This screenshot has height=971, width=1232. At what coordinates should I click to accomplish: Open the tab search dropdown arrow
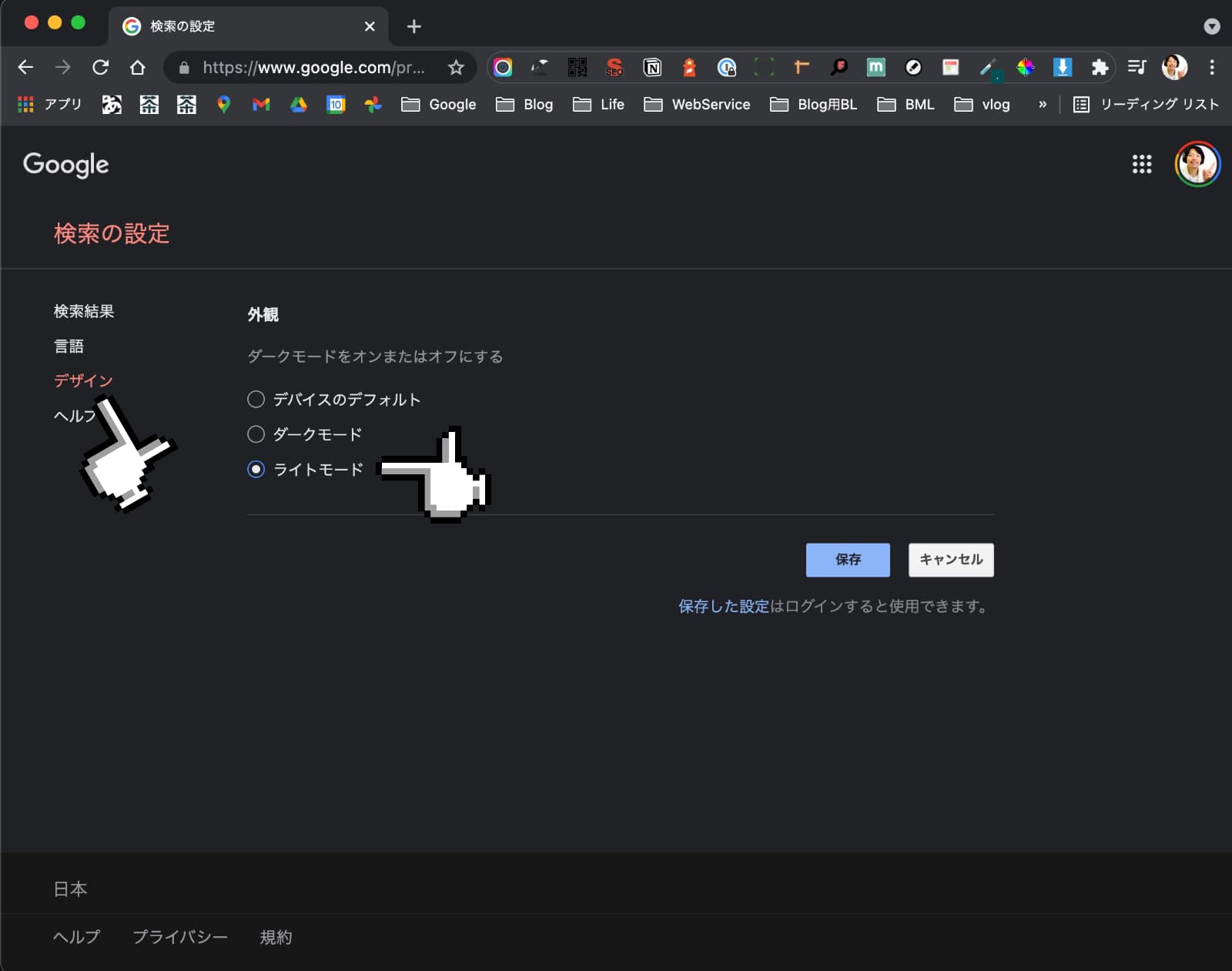point(1212,26)
